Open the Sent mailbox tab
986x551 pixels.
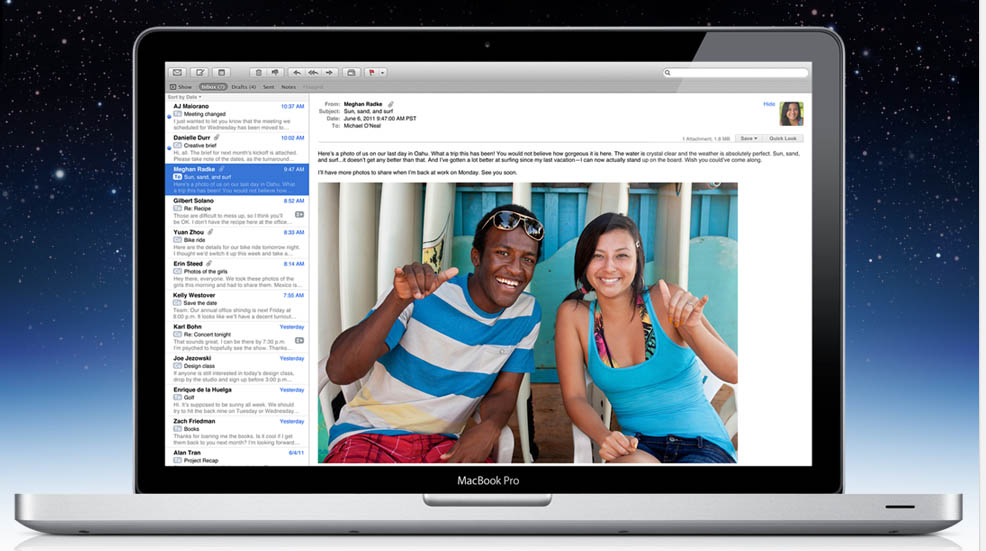tap(268, 87)
